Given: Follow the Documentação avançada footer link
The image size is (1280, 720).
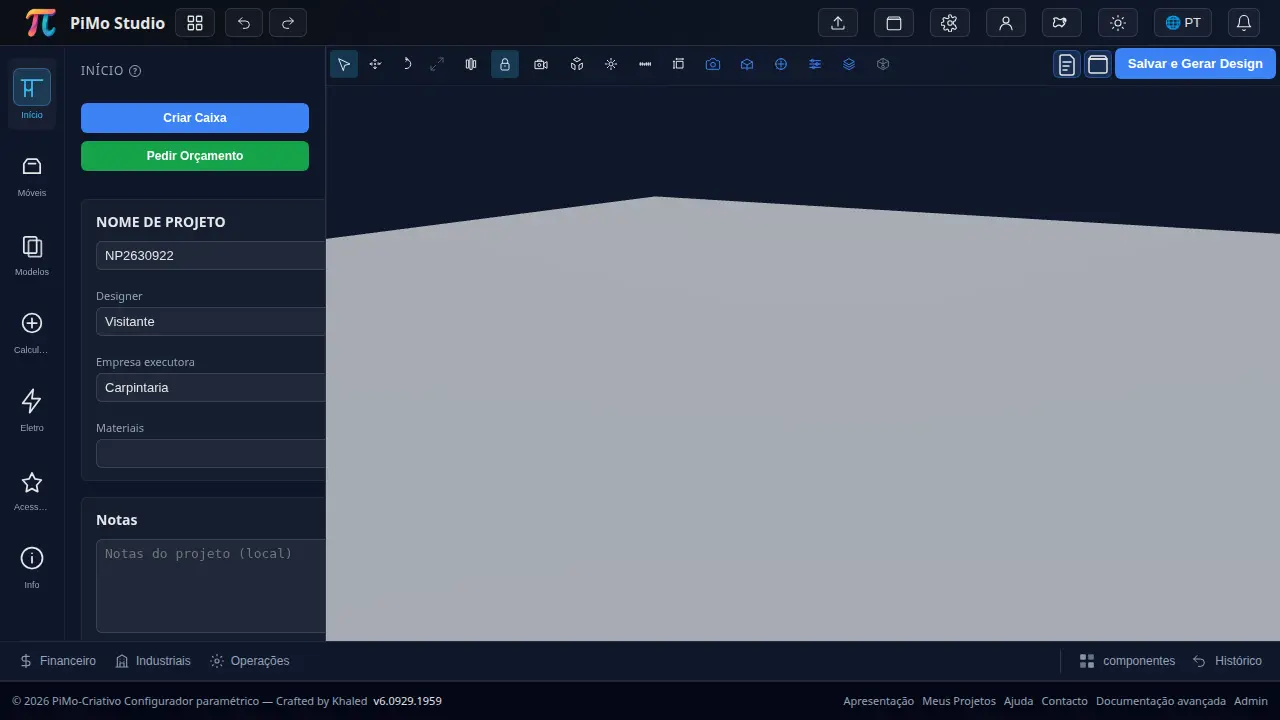Looking at the screenshot, I should coord(1161,701).
